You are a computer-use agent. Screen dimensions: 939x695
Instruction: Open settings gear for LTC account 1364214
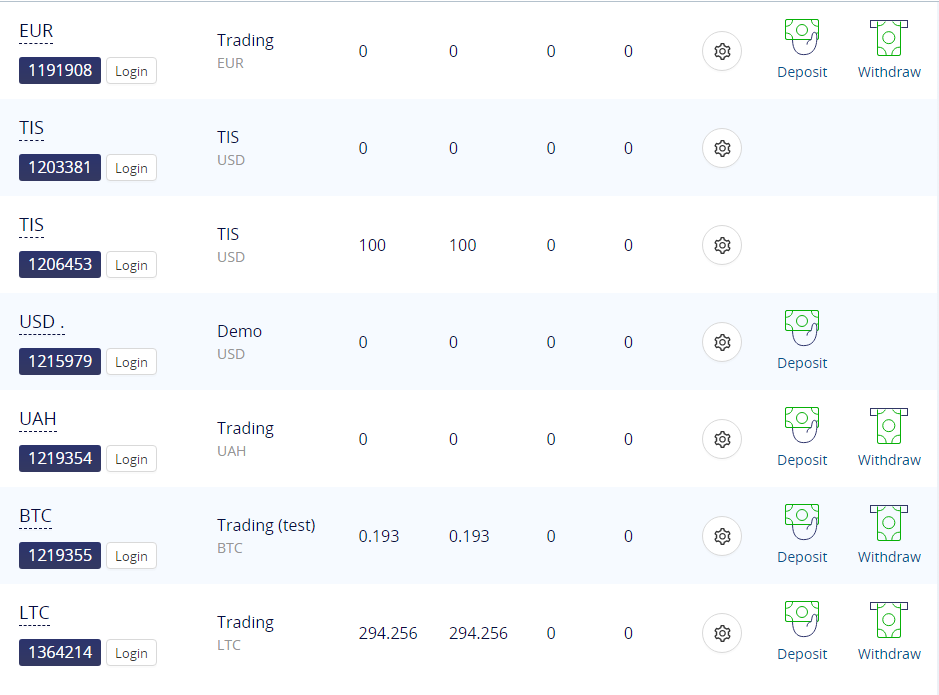[x=722, y=633]
